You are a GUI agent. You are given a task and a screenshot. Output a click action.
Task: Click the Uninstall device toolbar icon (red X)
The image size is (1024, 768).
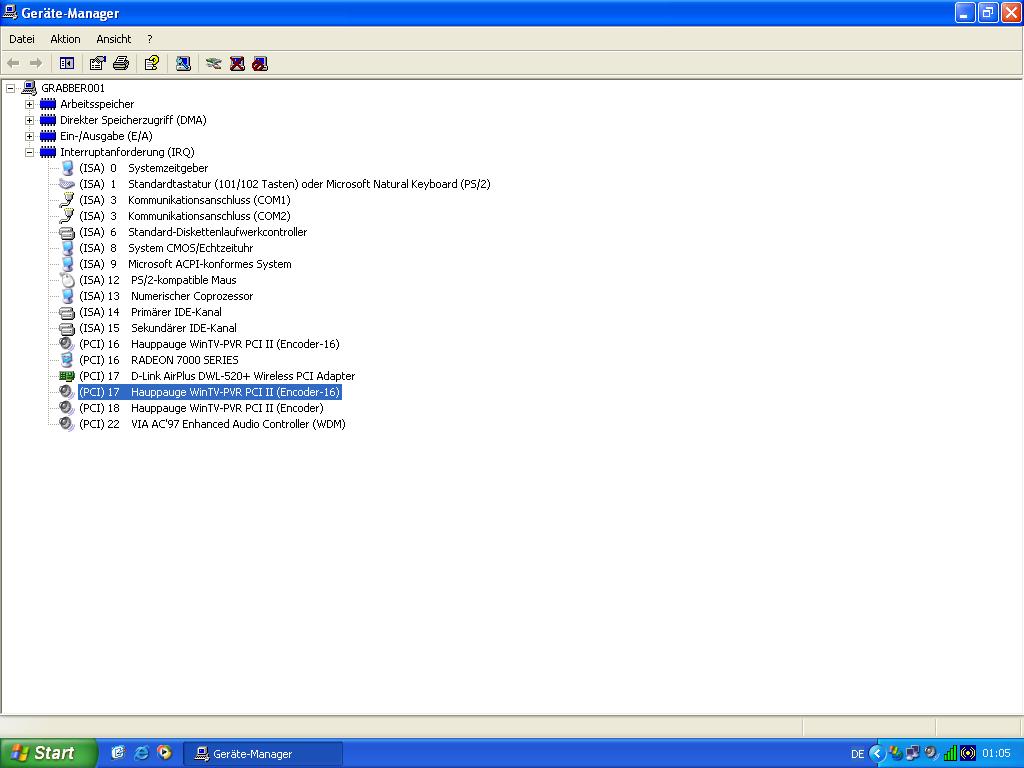tap(237, 63)
